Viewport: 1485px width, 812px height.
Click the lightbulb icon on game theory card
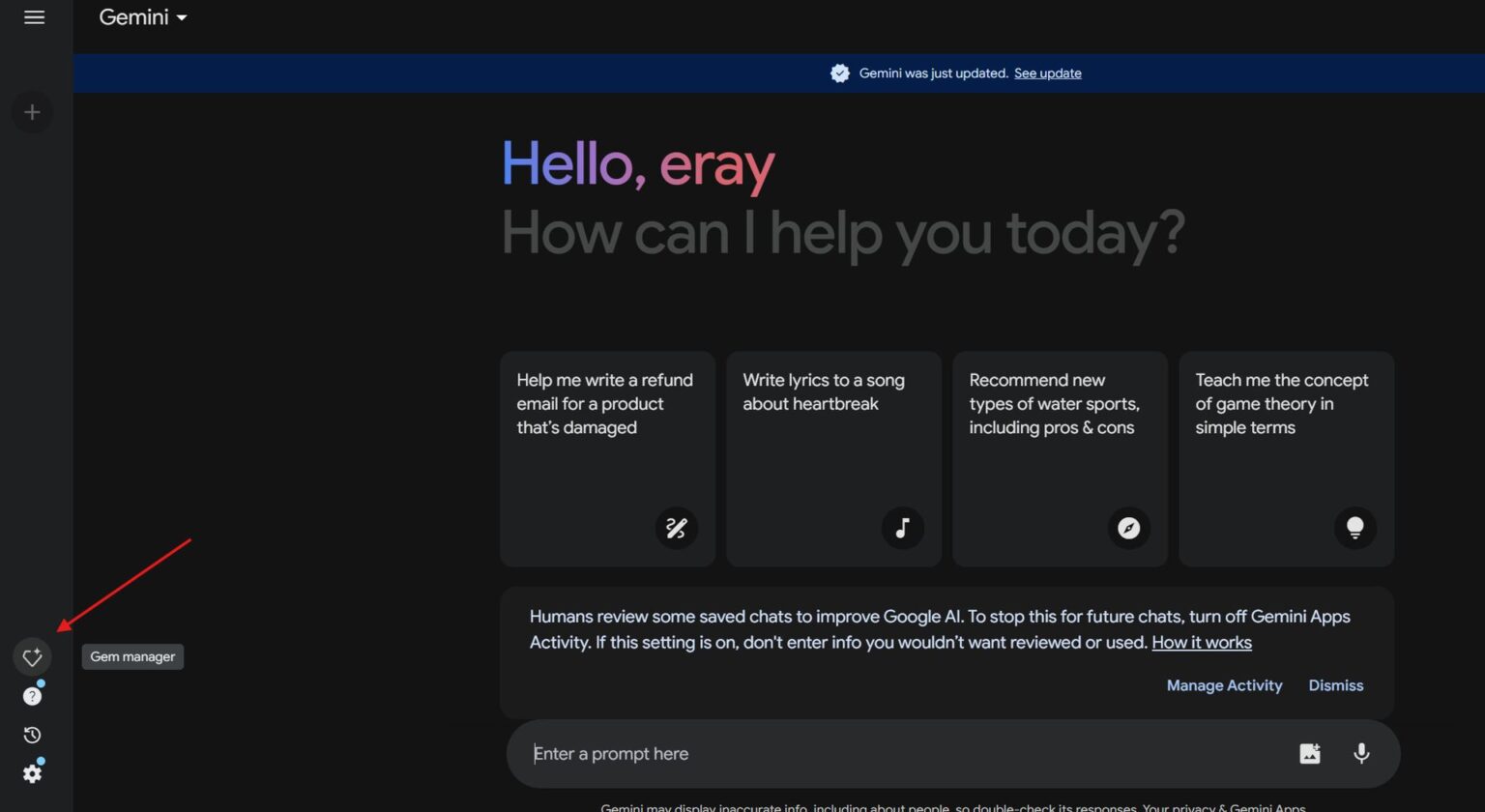coord(1355,528)
